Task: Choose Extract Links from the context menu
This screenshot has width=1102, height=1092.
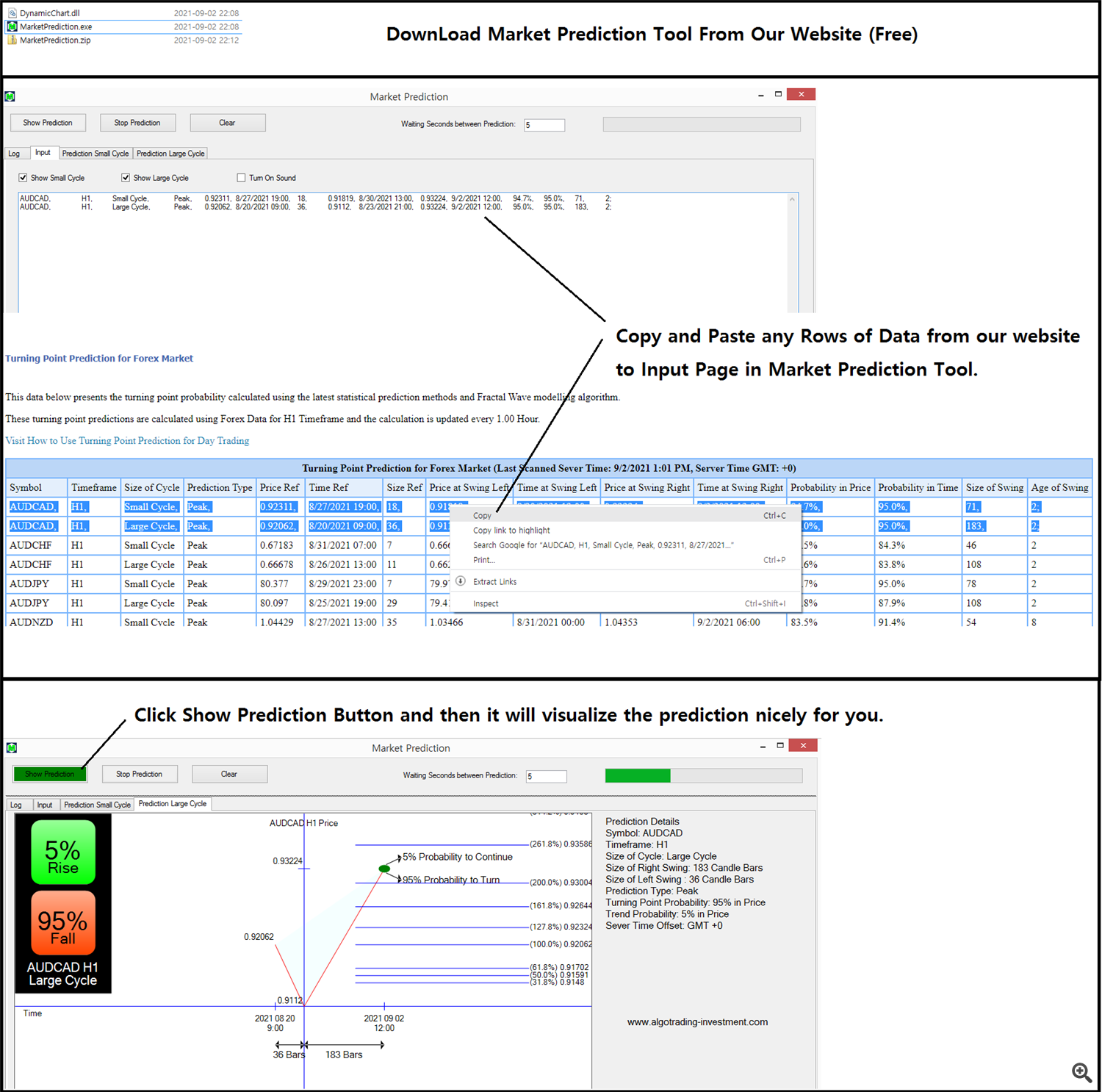Action: pyautogui.click(x=624, y=581)
